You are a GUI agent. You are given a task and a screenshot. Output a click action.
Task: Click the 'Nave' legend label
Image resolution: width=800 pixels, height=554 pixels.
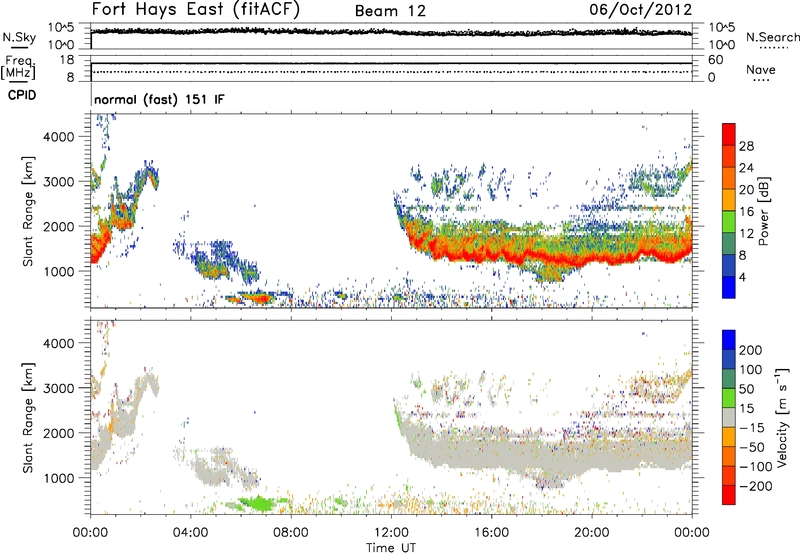(x=761, y=69)
